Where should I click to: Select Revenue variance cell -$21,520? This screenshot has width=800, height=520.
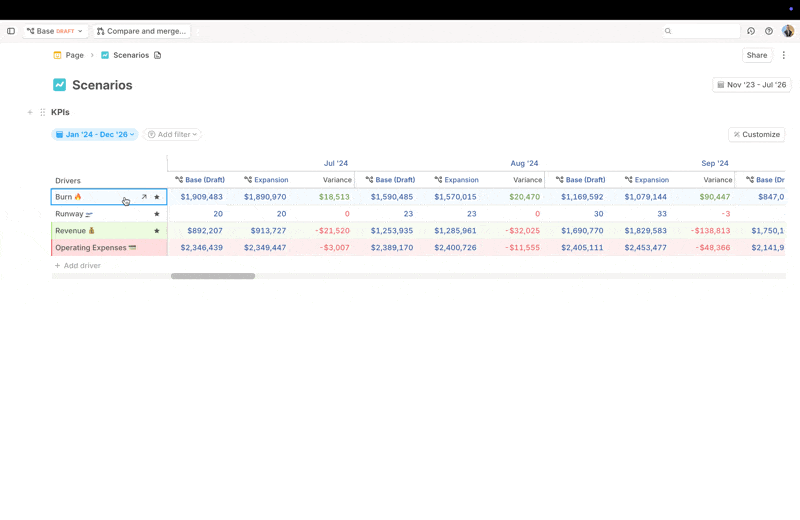(332, 231)
